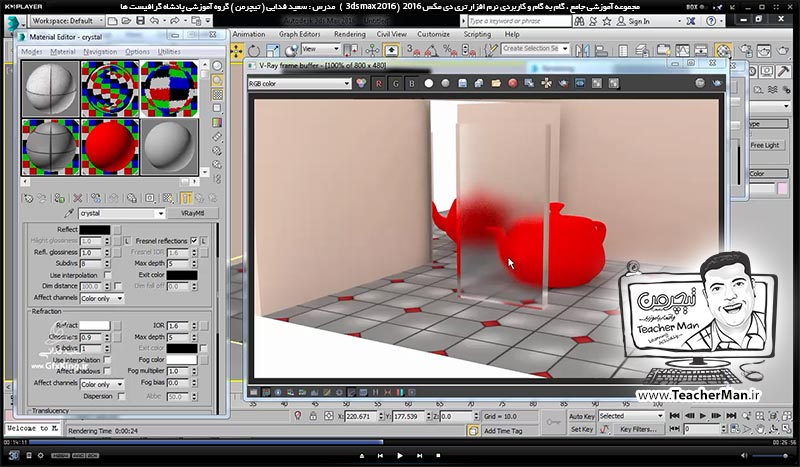Toggle Fresnel reflections checkbox

[x=194, y=240]
